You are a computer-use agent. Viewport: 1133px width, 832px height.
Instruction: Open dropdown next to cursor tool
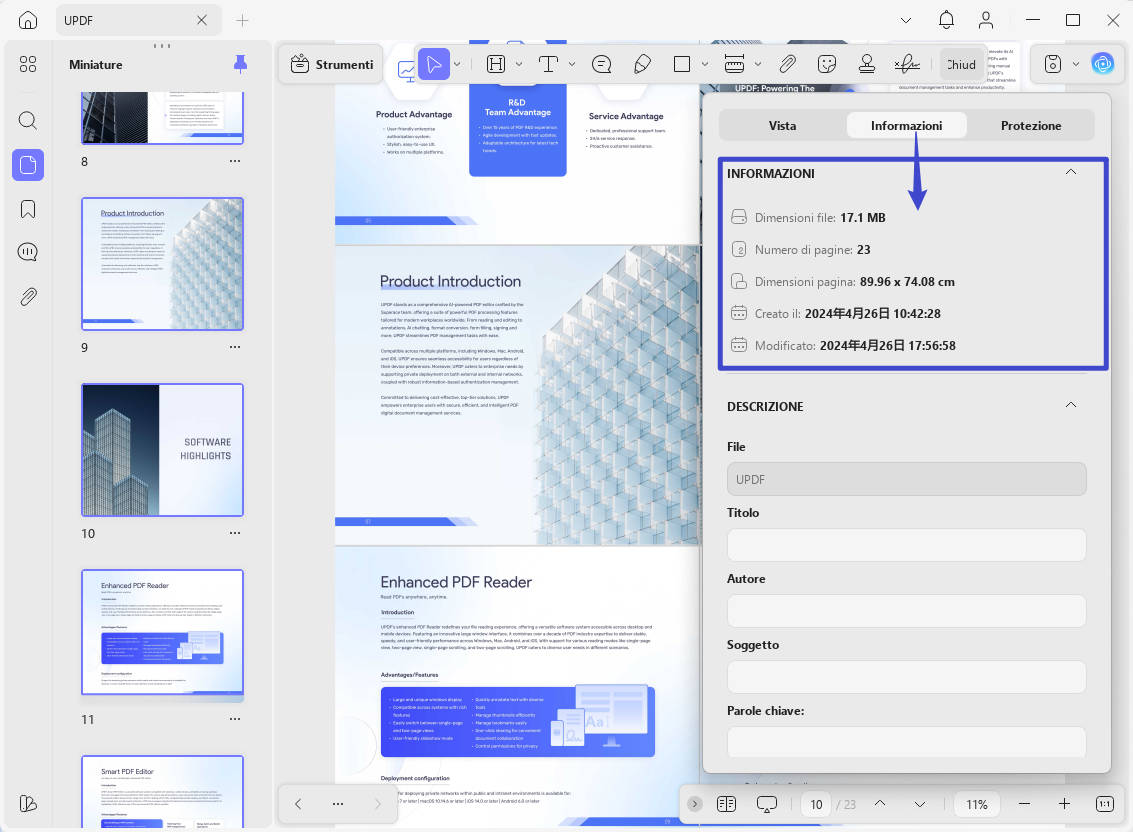pos(457,64)
